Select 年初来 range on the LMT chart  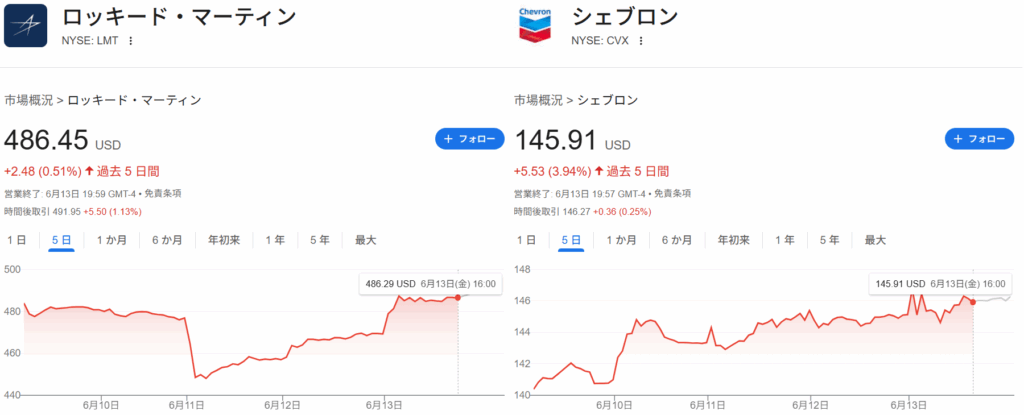tap(224, 240)
